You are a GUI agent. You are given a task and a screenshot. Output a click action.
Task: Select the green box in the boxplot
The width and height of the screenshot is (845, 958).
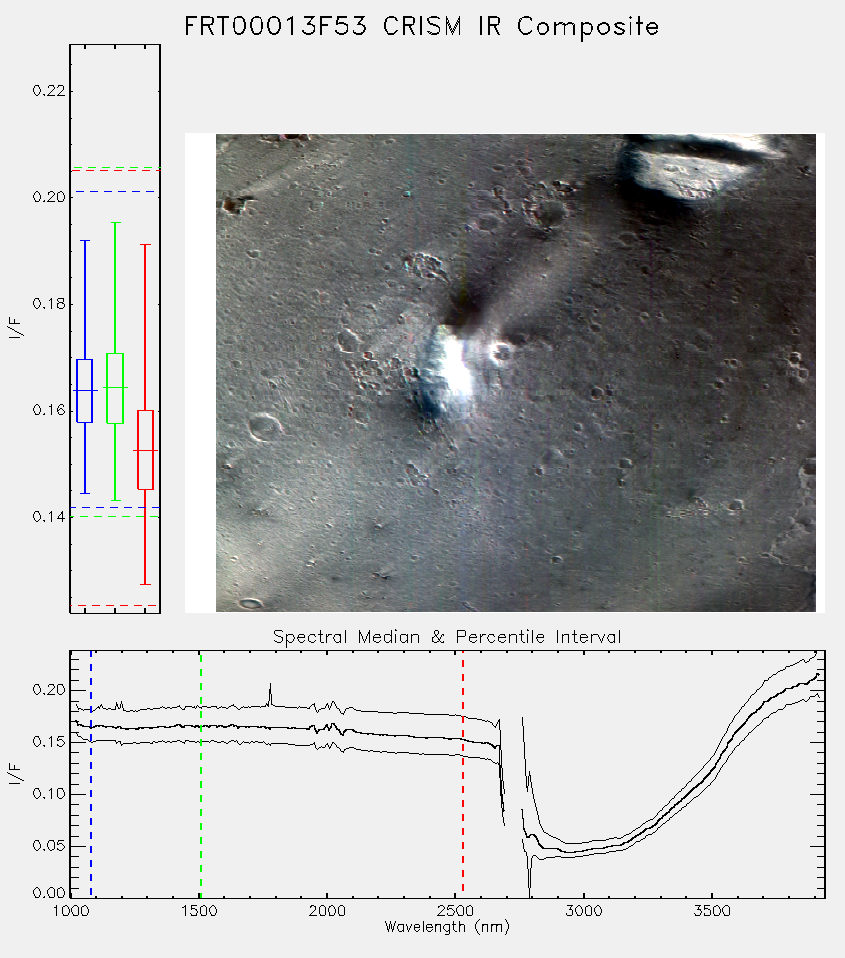(115, 388)
